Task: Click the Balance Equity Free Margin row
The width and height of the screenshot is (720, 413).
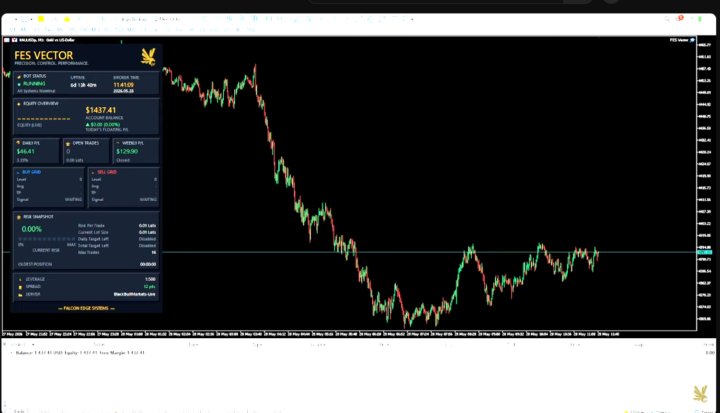Action: (x=358, y=353)
